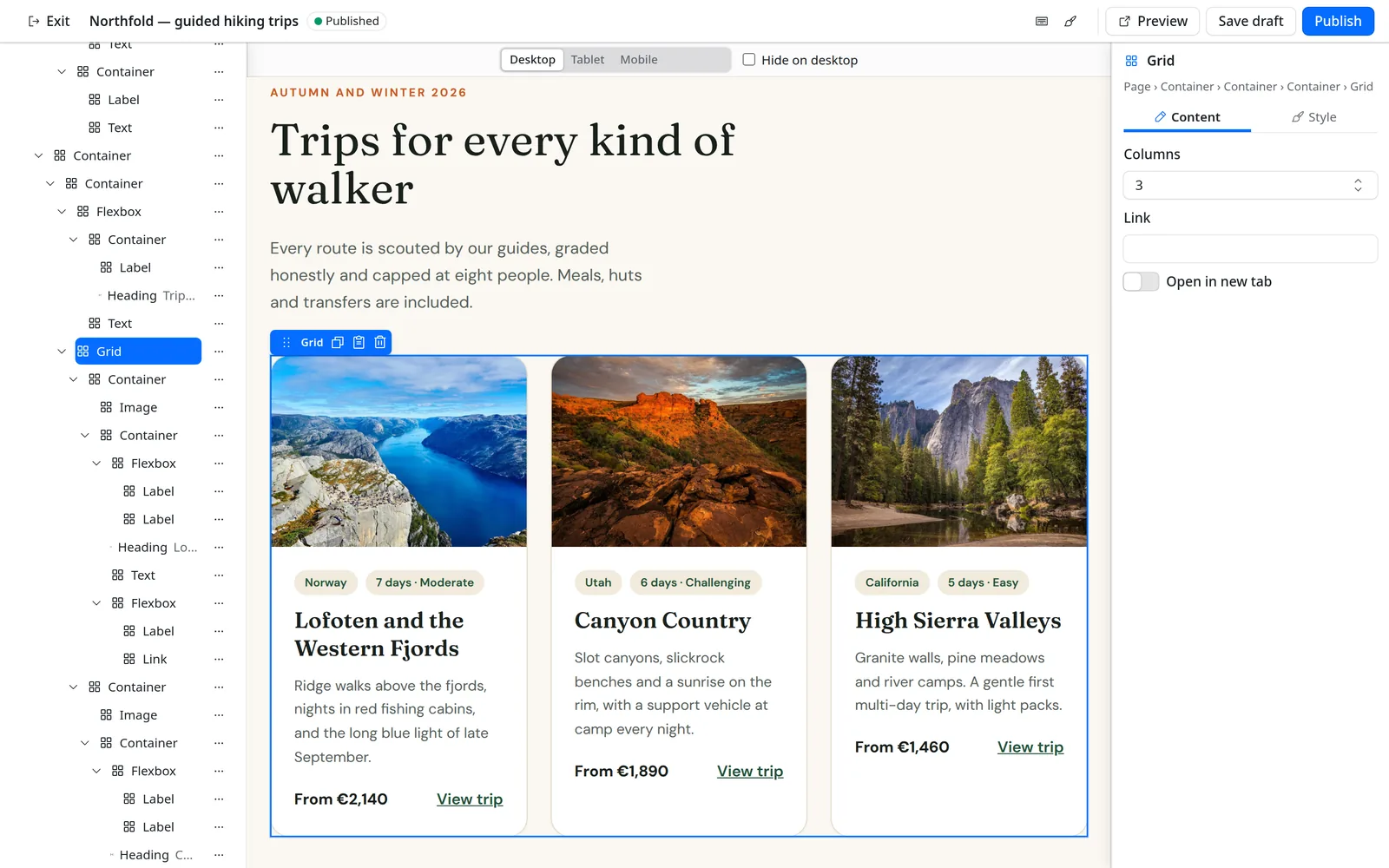Collapse the Container holding Flexbox and Grid
The width and height of the screenshot is (1389, 868).
point(50,184)
